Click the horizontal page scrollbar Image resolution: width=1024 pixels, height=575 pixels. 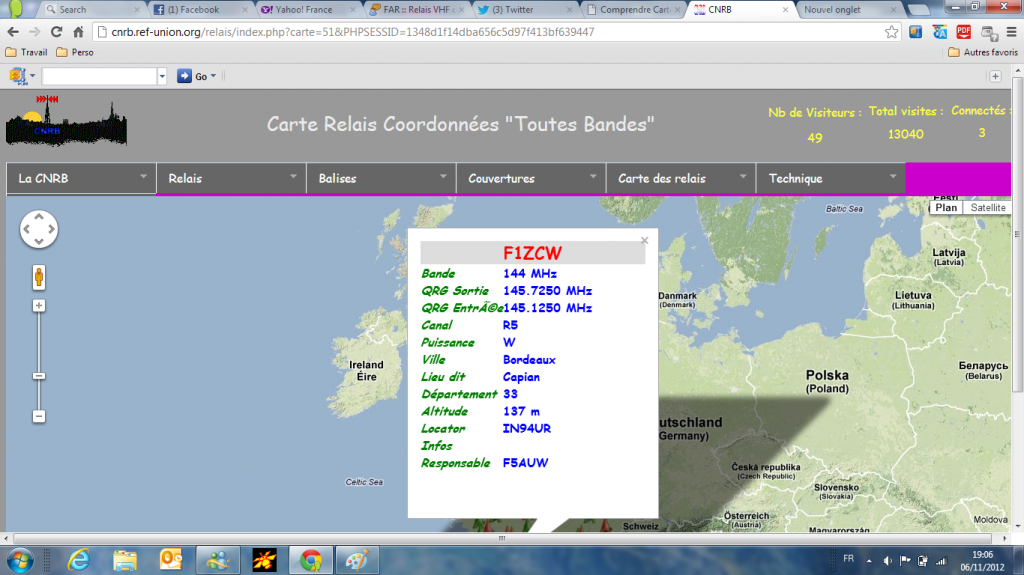click(502, 538)
